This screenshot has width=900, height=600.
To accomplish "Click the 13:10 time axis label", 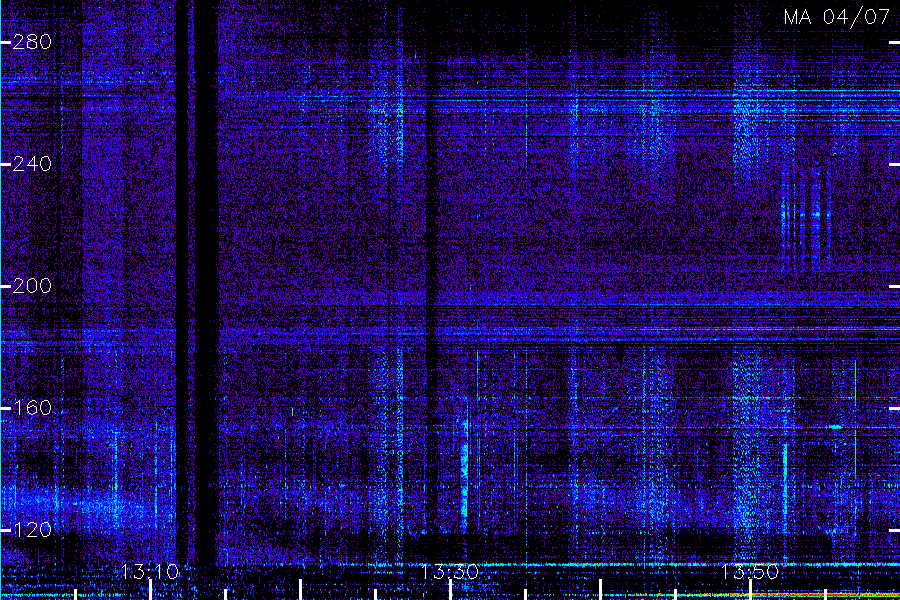I will pos(150,572).
